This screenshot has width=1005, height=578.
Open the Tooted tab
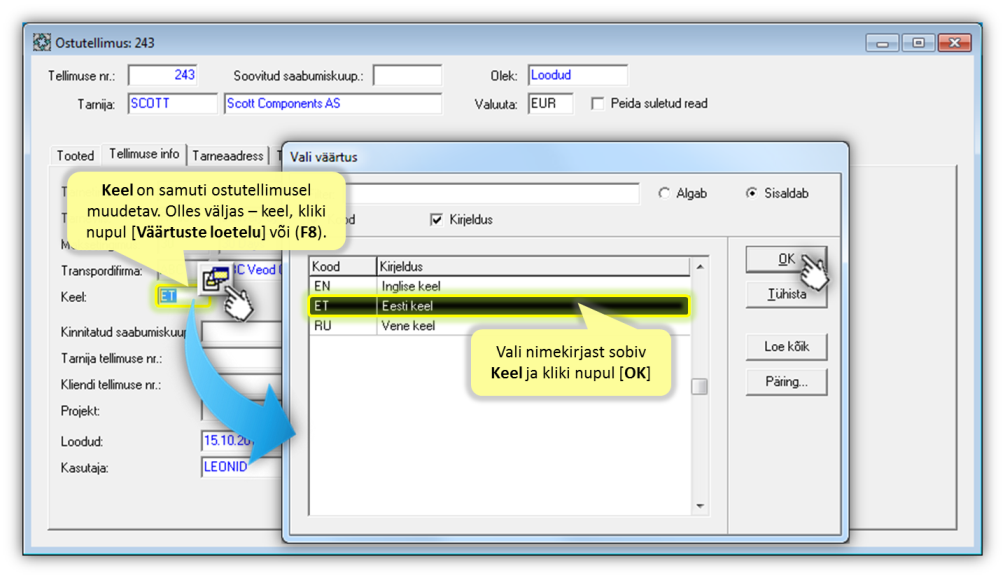tap(75, 156)
